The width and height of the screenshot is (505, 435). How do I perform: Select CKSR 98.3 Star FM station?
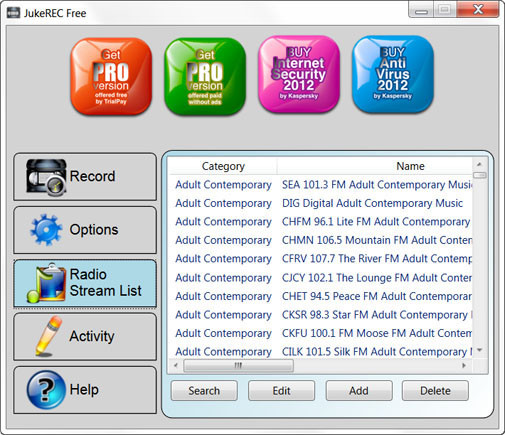coord(377,315)
